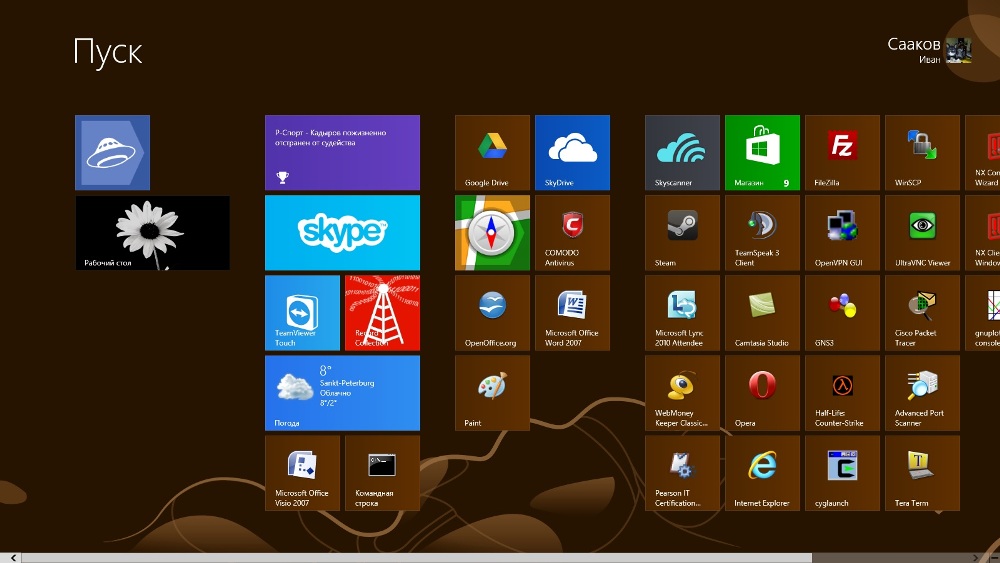Launch TeamViewer Touch tile

point(302,312)
